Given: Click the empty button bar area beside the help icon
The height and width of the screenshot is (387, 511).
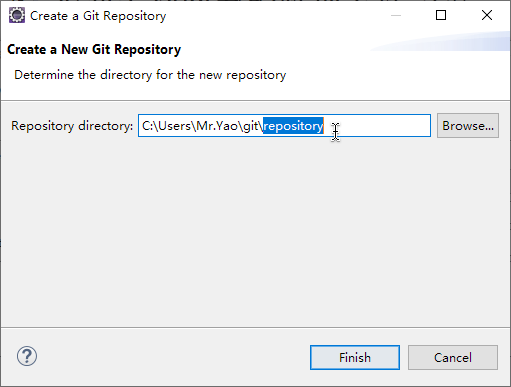Looking at the screenshot, I should click(173, 357).
